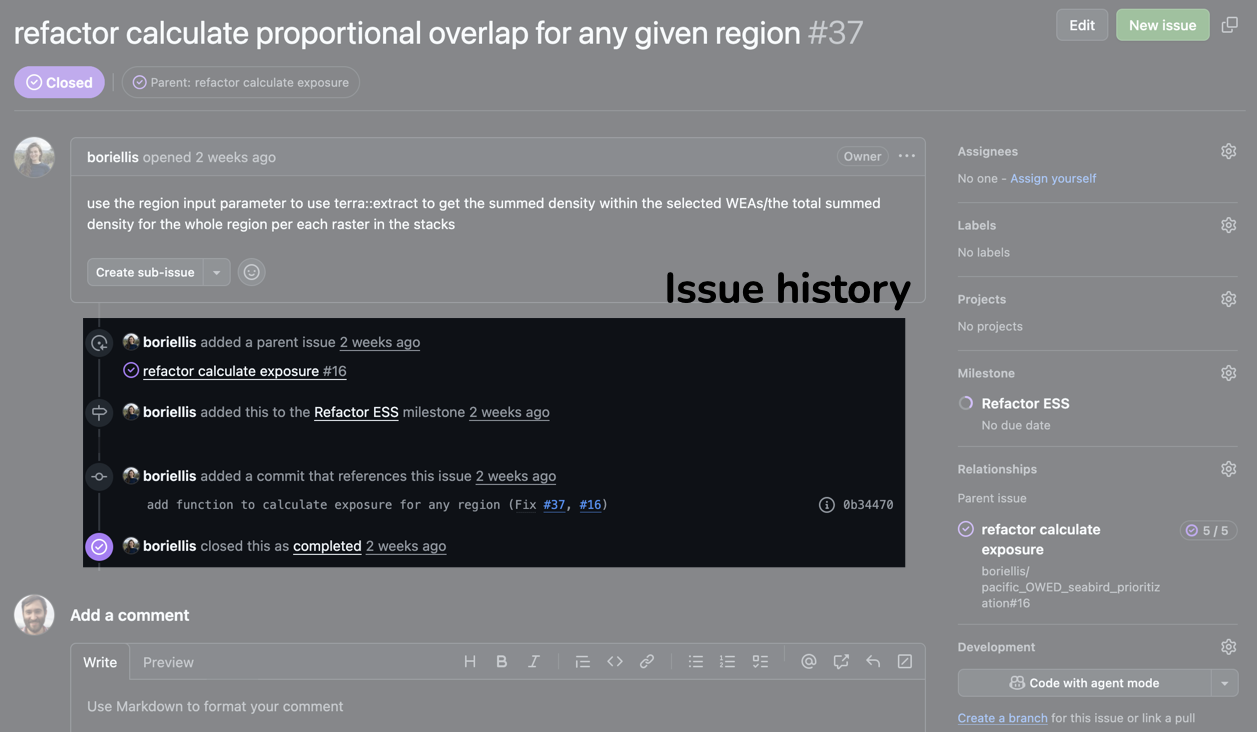The image size is (1257, 732).
Task: Insert a task list with checkboxes
Action: tap(760, 662)
